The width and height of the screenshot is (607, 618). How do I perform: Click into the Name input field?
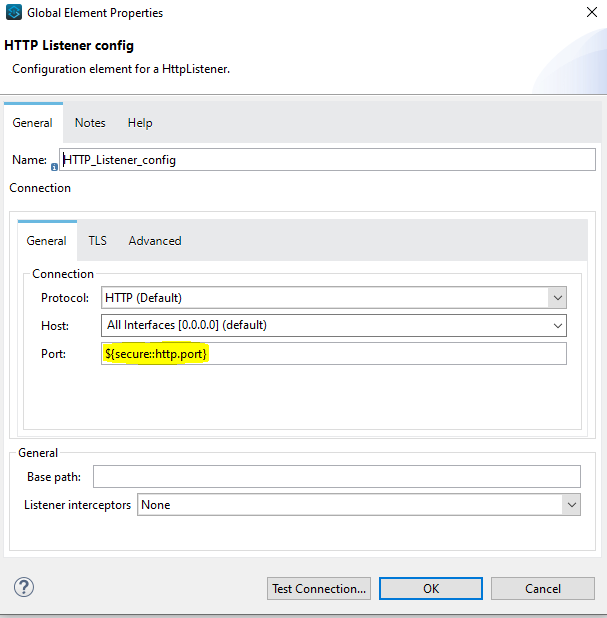(327, 160)
